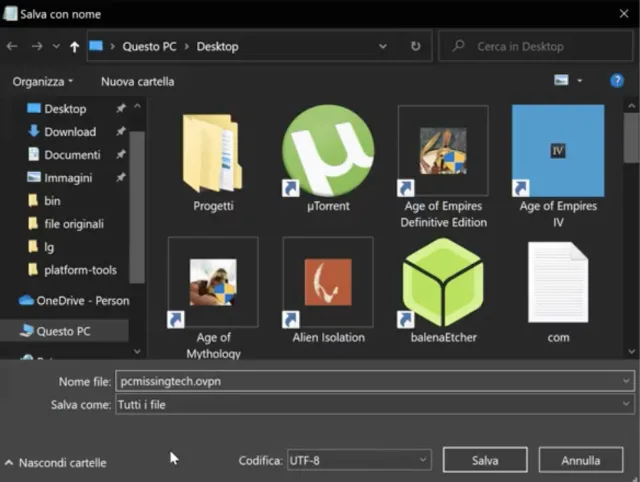640x482 pixels.
Task: Open Download in the navigation pane
Action: 70,132
